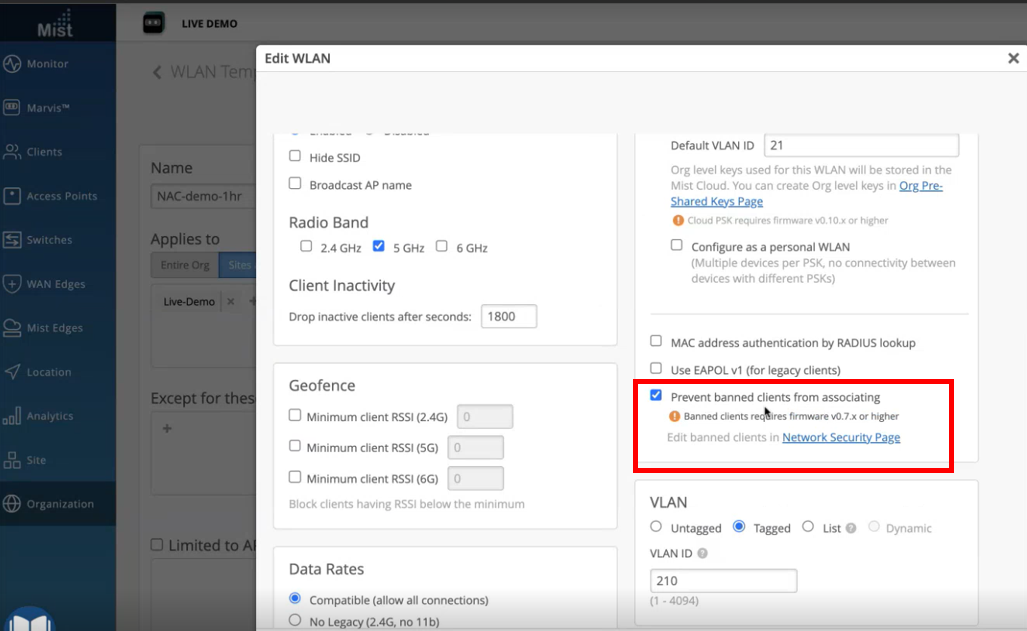
Task: Click the WAN Edges icon
Action: click(x=13, y=284)
